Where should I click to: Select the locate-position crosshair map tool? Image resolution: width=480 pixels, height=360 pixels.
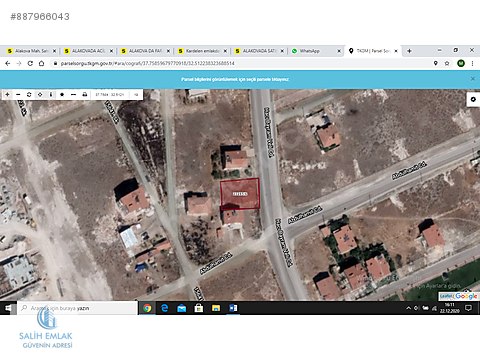(x=40, y=95)
